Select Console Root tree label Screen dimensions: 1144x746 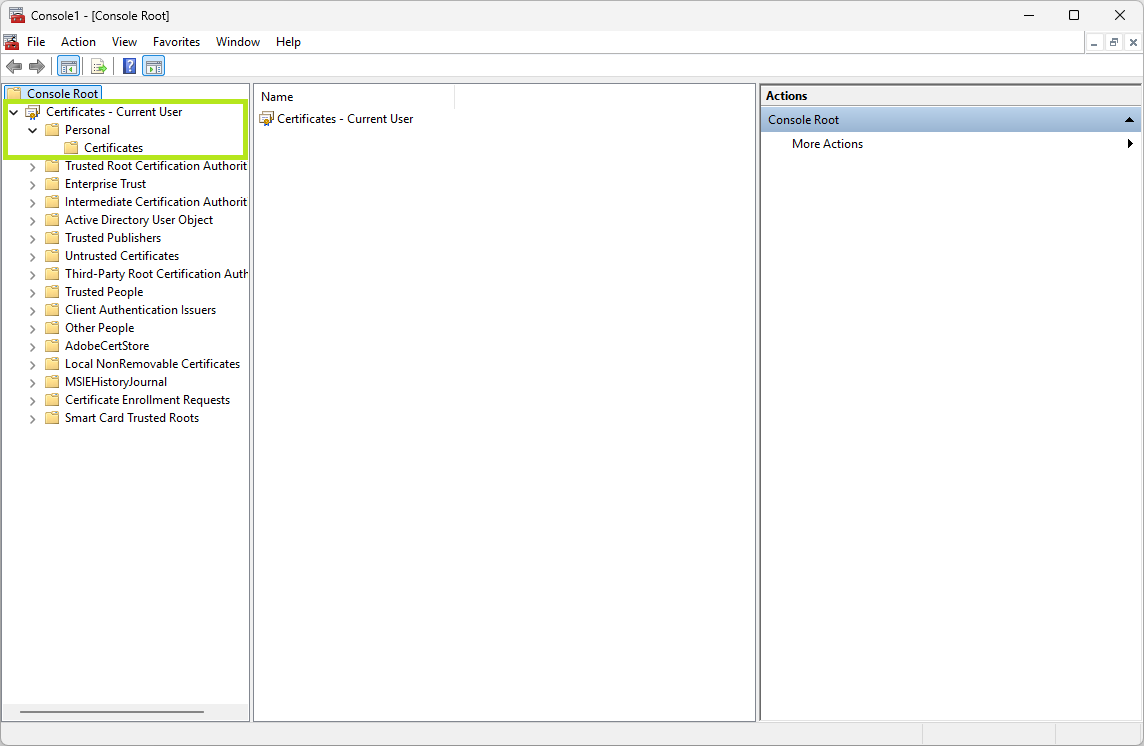point(62,93)
